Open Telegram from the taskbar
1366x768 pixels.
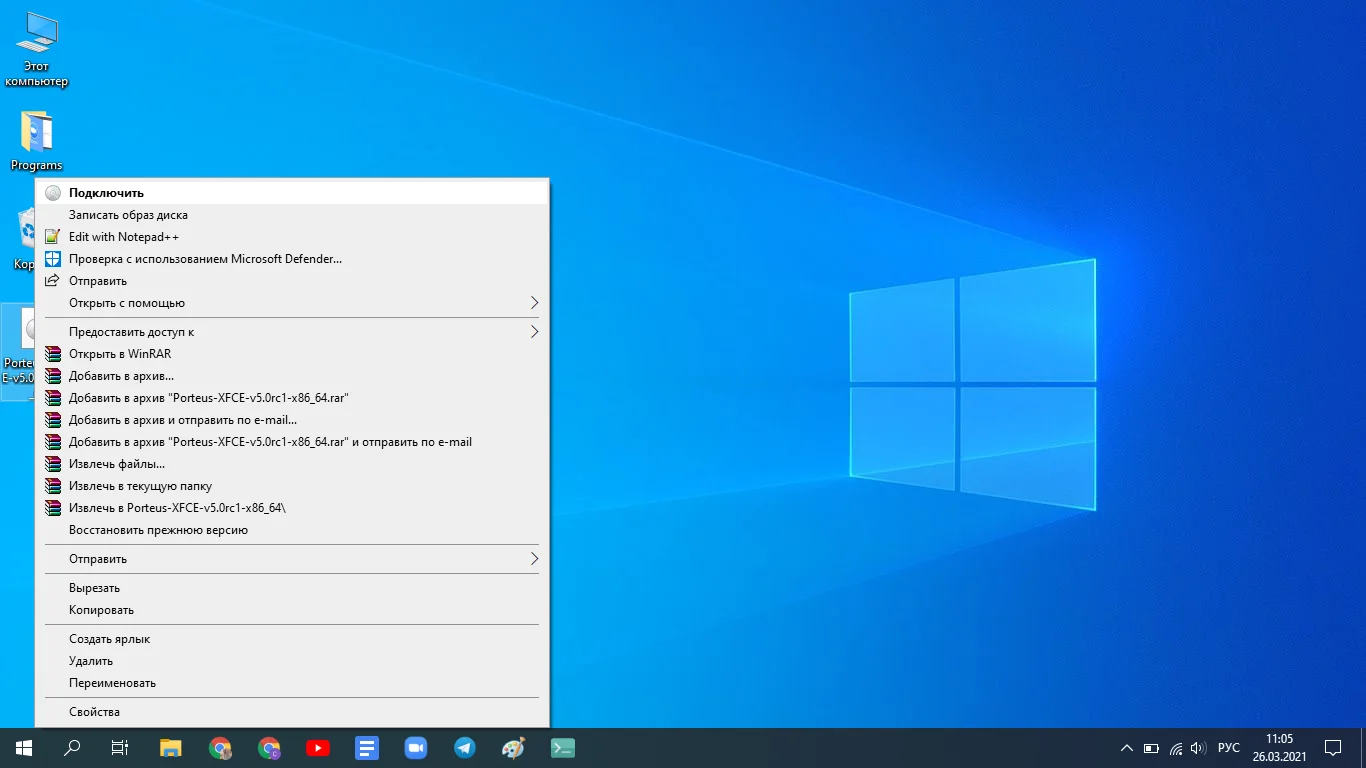464,747
